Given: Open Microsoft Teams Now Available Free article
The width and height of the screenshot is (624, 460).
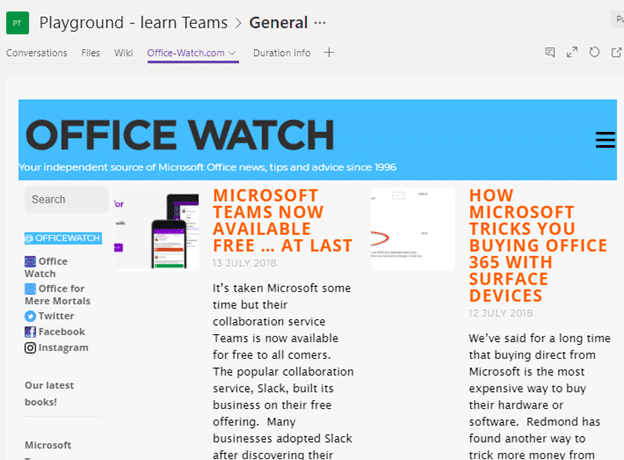Looking at the screenshot, I should point(282,221).
